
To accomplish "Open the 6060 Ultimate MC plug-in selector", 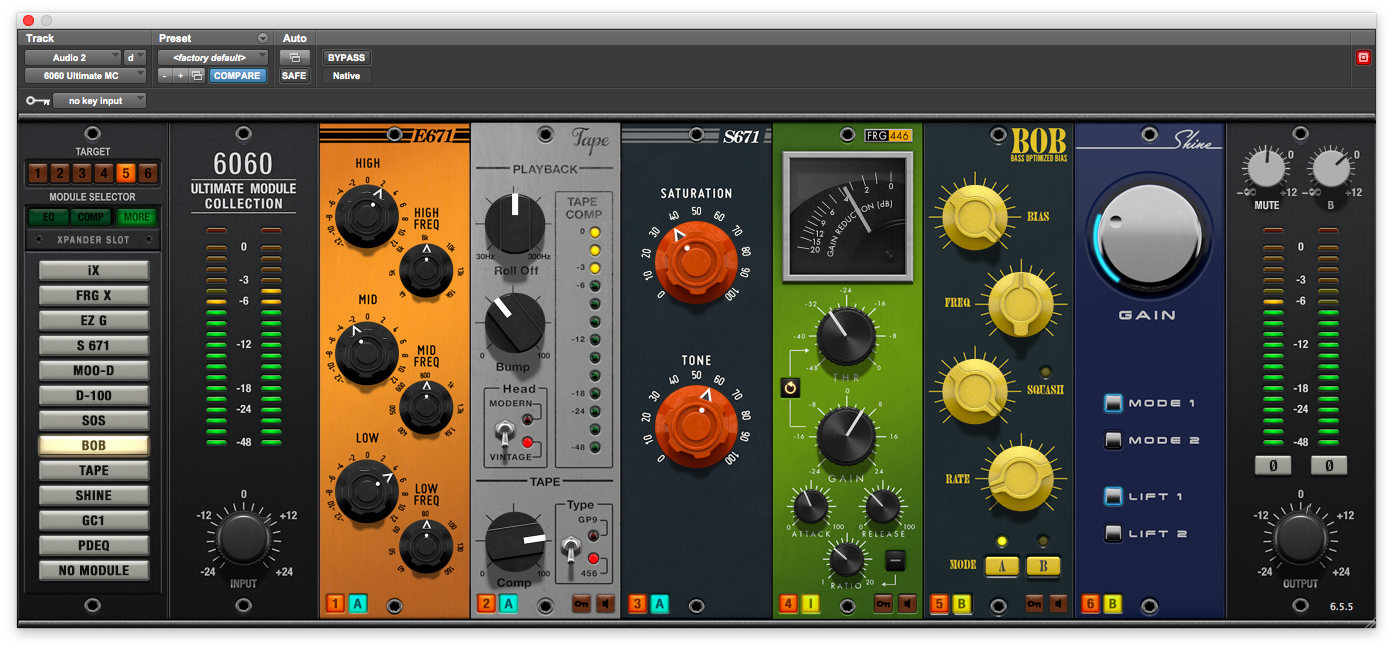I will coord(86,75).
